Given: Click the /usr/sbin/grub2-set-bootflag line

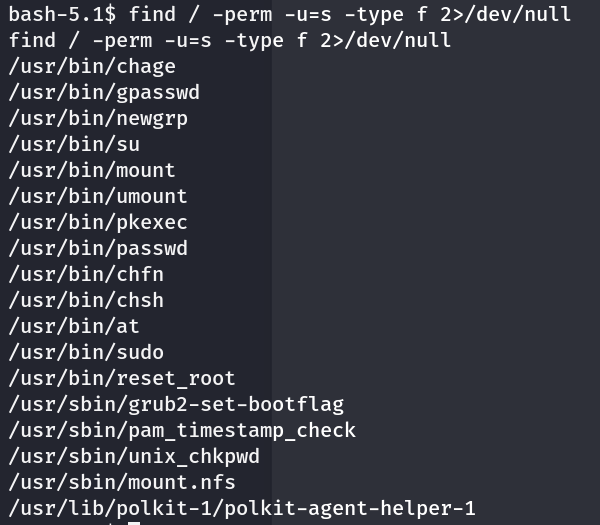Looking at the screenshot, I should [176, 404].
